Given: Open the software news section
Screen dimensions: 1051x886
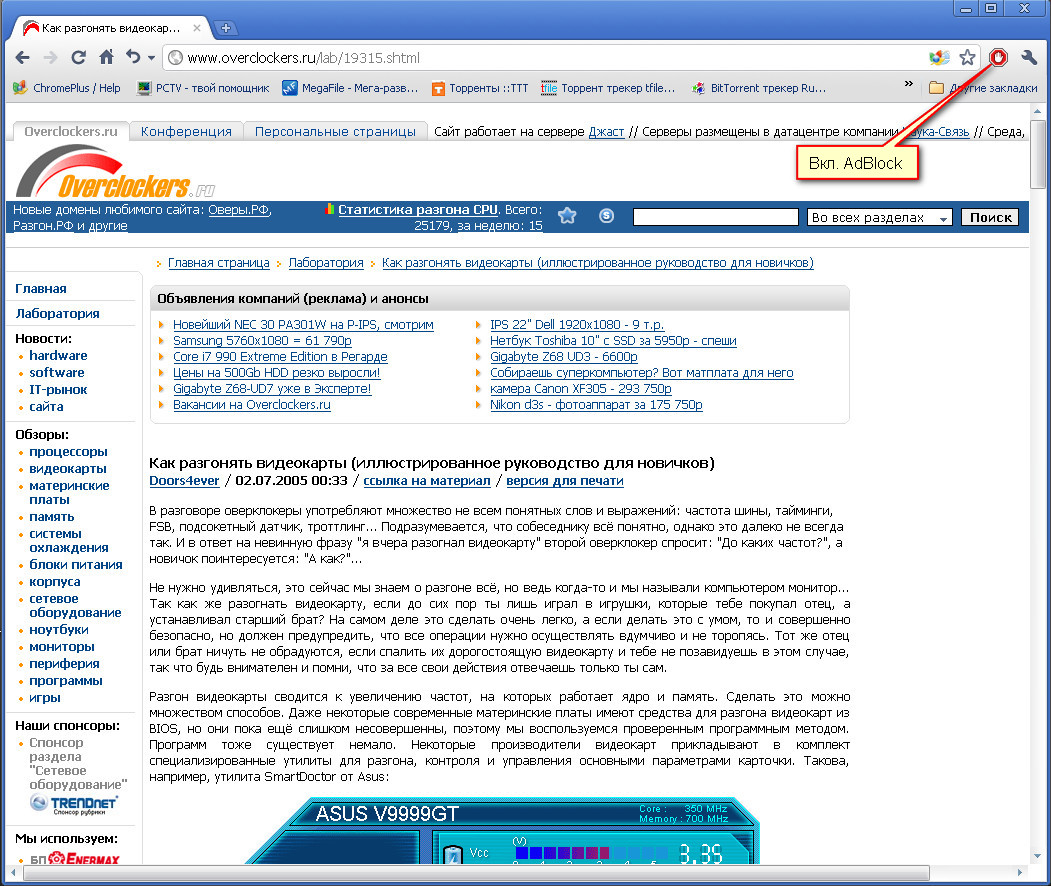Looking at the screenshot, I should coord(57,373).
